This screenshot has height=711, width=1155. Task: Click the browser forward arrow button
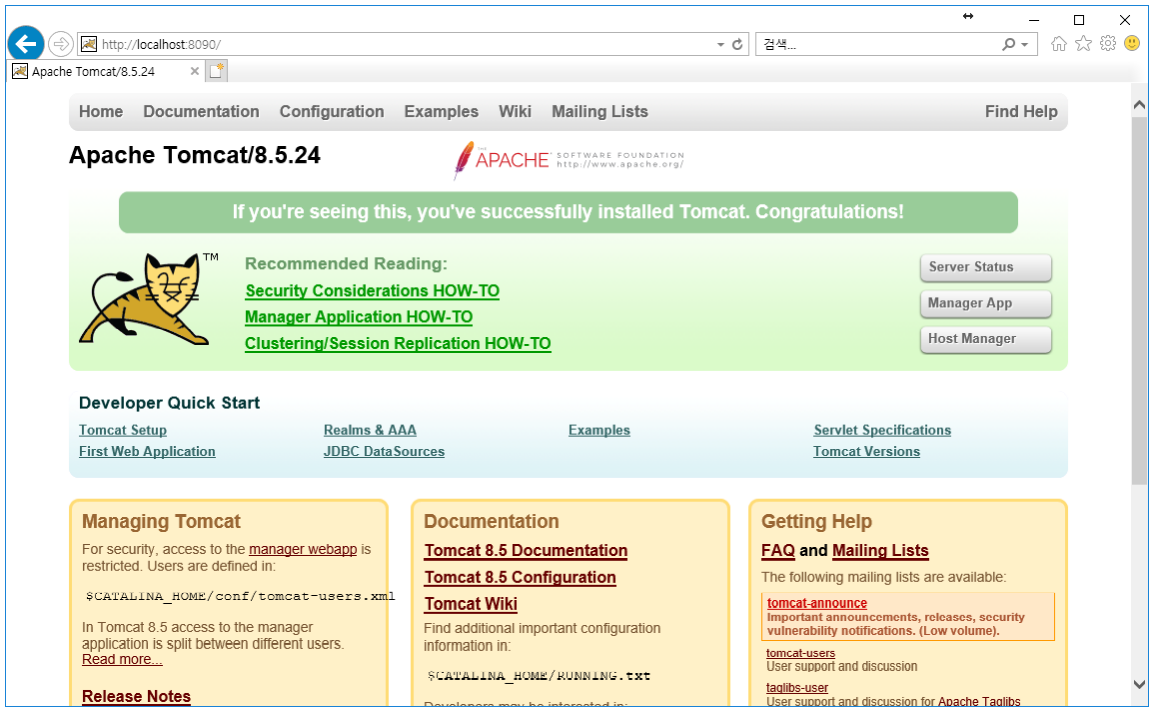(x=61, y=44)
